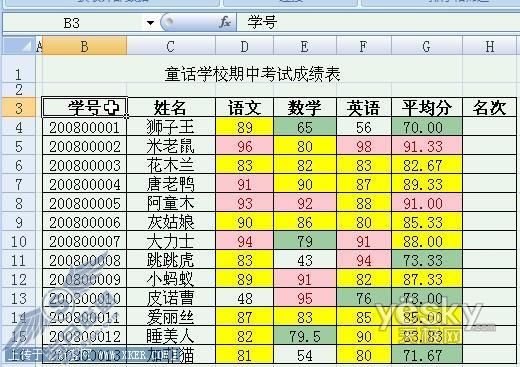The width and height of the screenshot is (520, 367).
Task: Select the name cell 皮诺曹
Action: tap(171, 298)
